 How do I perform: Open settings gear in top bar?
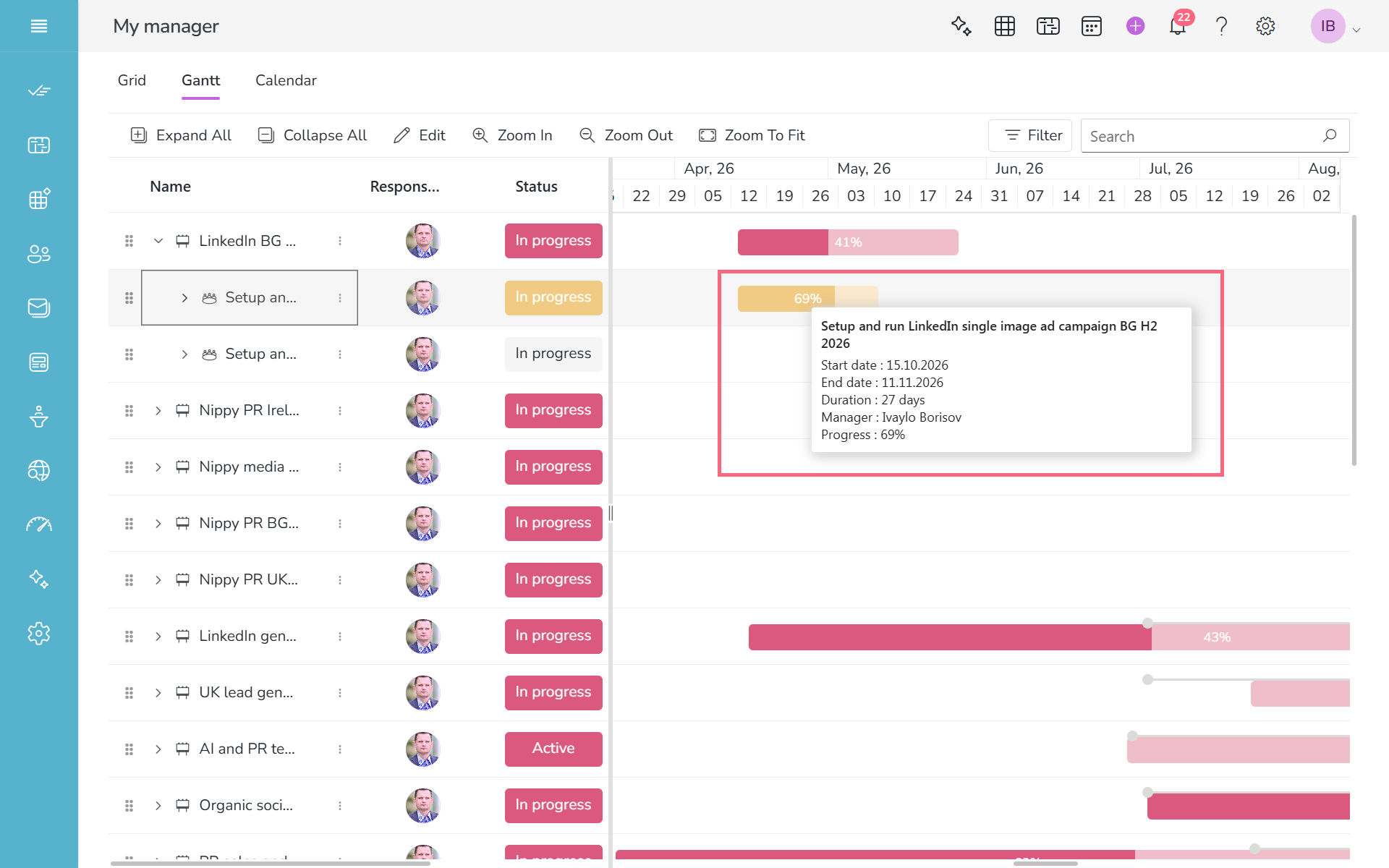(1265, 26)
